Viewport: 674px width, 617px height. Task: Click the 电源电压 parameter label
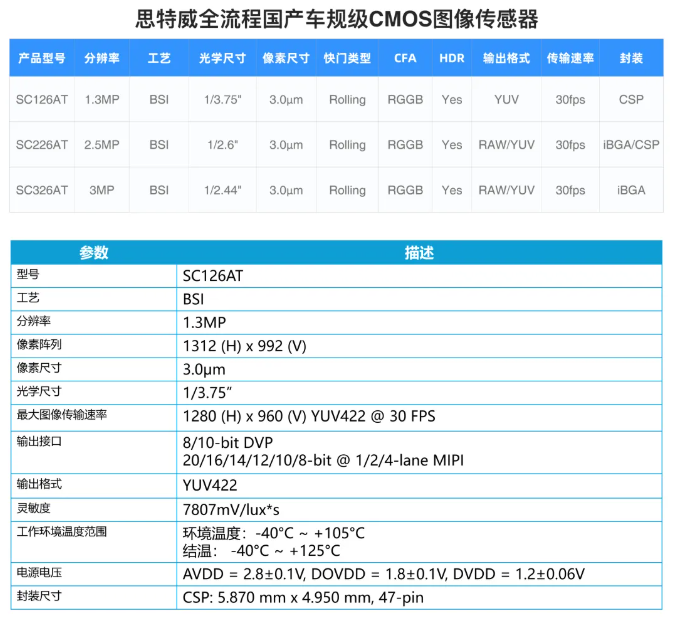[x=40, y=573]
